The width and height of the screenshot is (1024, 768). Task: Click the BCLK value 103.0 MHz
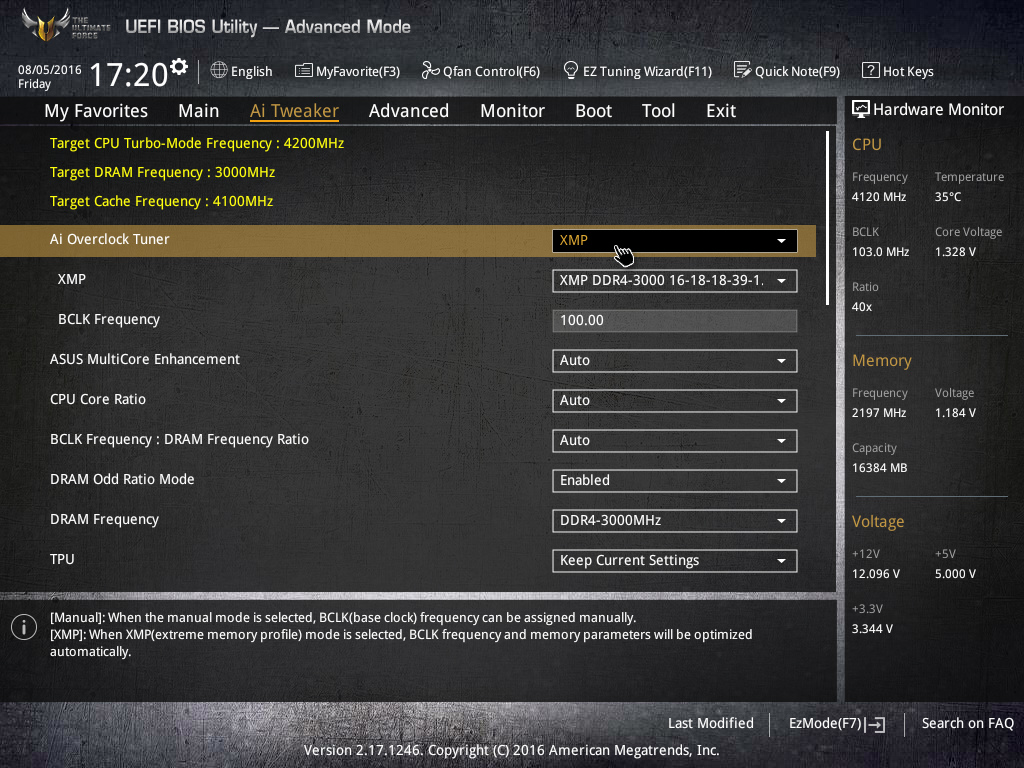[880, 251]
